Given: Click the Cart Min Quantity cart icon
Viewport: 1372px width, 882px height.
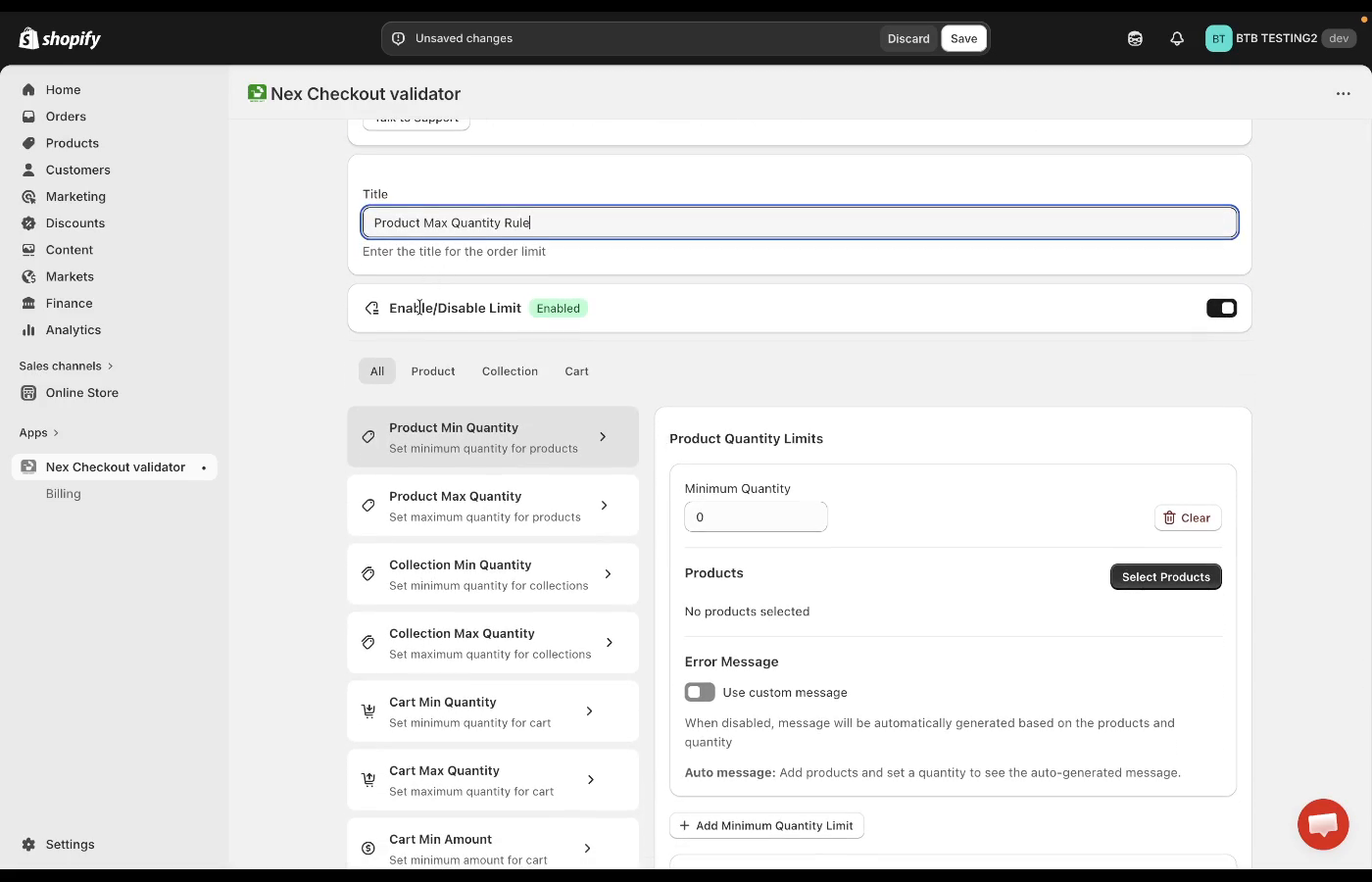Looking at the screenshot, I should 368,711.
